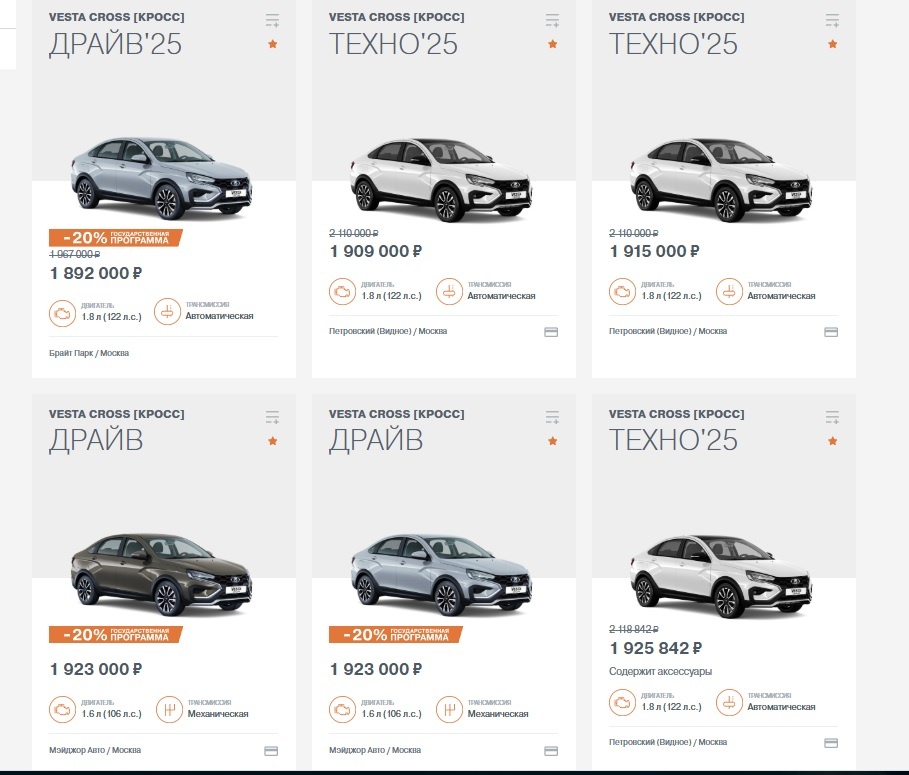Click Мэйджор Авто dealer under brown car
This screenshot has height=775, width=909.
(x=95, y=750)
